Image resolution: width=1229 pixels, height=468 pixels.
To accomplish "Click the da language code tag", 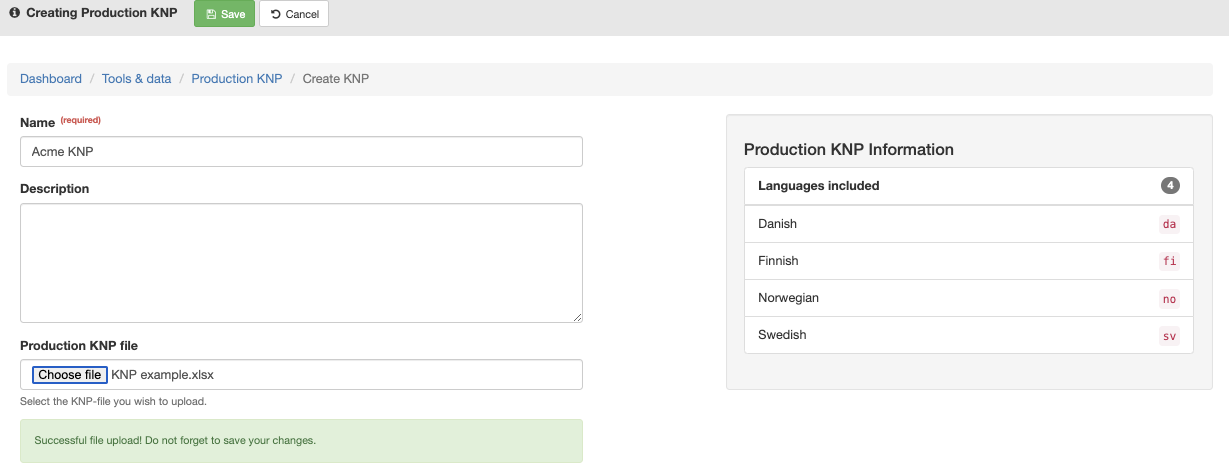I will (x=1169, y=224).
